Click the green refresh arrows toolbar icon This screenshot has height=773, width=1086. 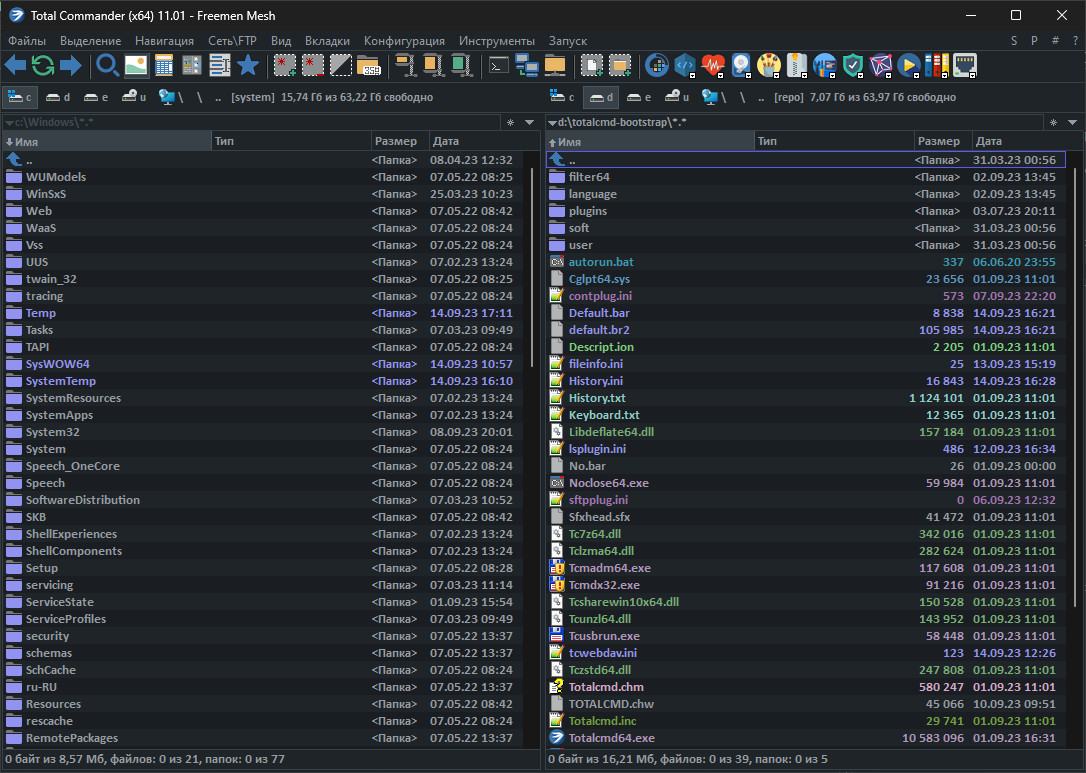click(43, 66)
